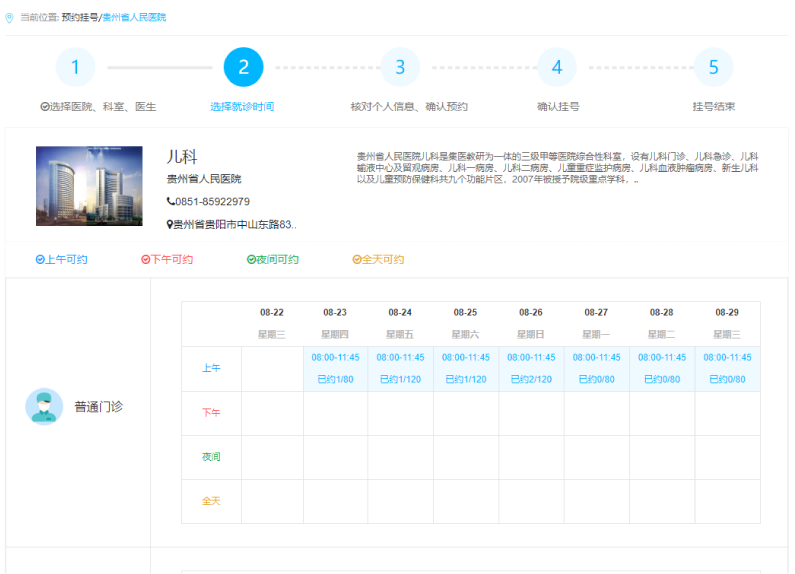Click the location pin icon
This screenshot has height=574, width=795.
[10, 18]
